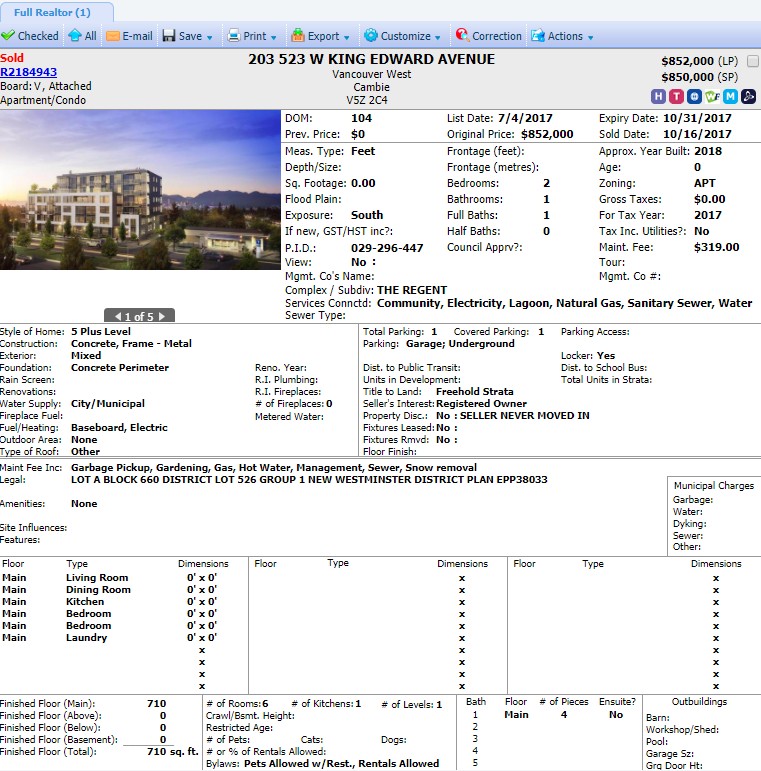The image size is (761, 771).
Task: Click the Correction toolbar label
Action: [497, 36]
